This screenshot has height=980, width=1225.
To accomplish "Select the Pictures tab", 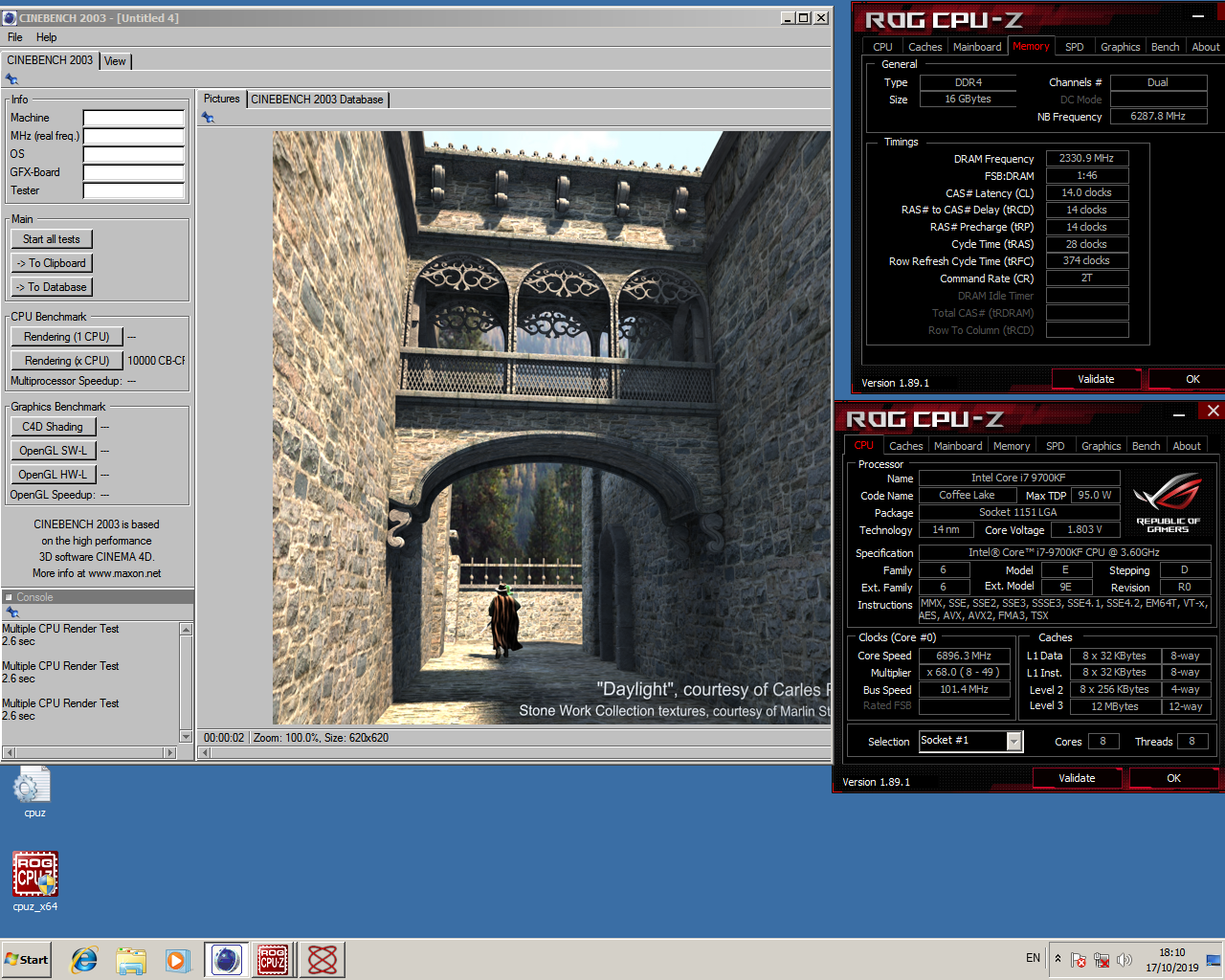I will 222,99.
